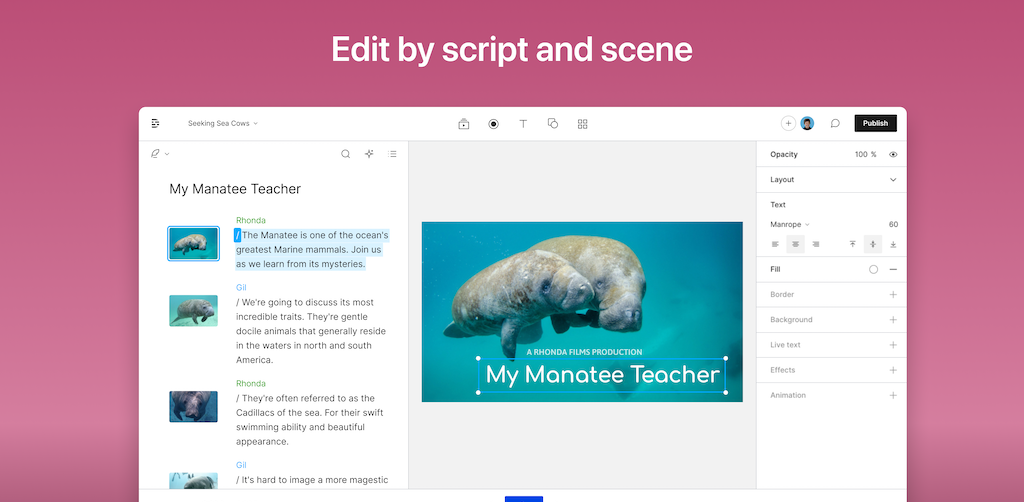Click the add collaborator plus button
This screenshot has width=1024, height=502.
pos(788,124)
